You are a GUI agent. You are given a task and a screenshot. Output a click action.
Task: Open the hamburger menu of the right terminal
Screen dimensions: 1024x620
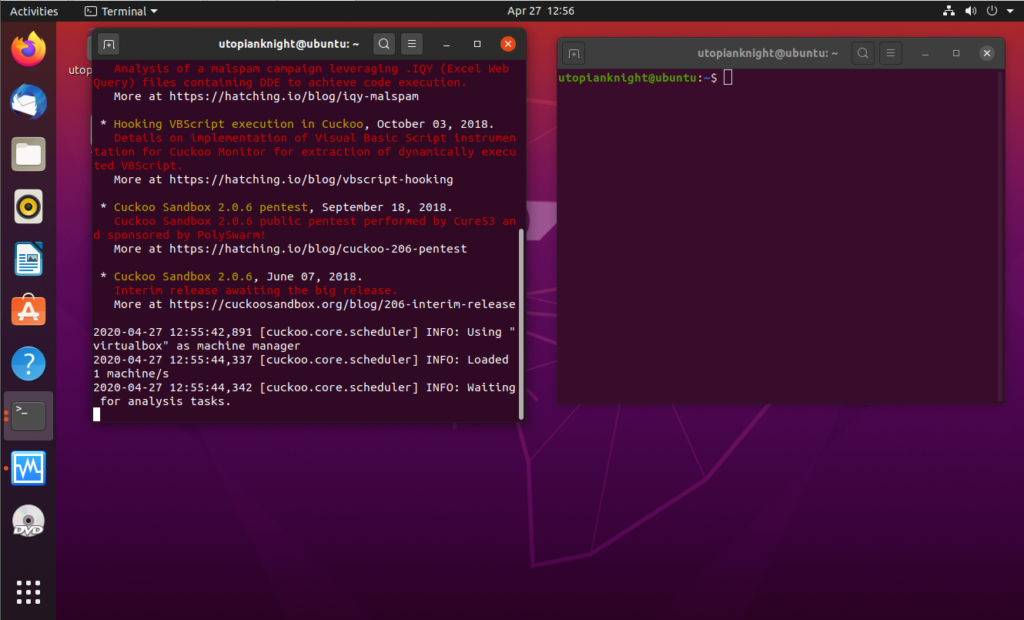(x=889, y=53)
